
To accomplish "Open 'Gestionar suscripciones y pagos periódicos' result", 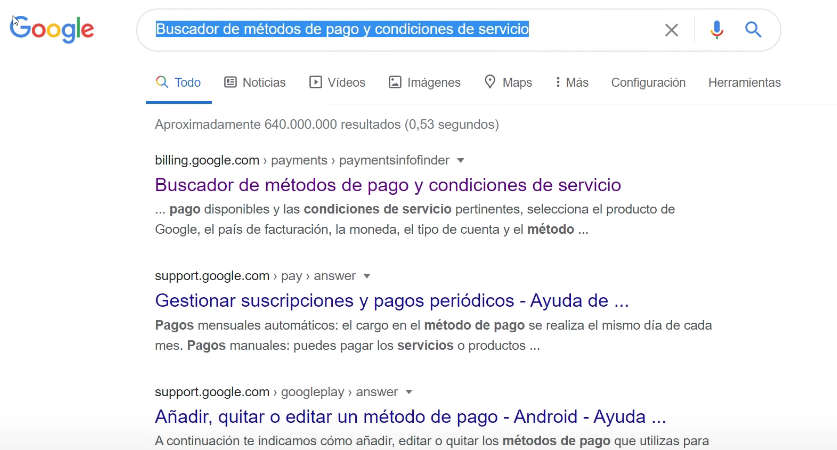I will click(x=392, y=301).
